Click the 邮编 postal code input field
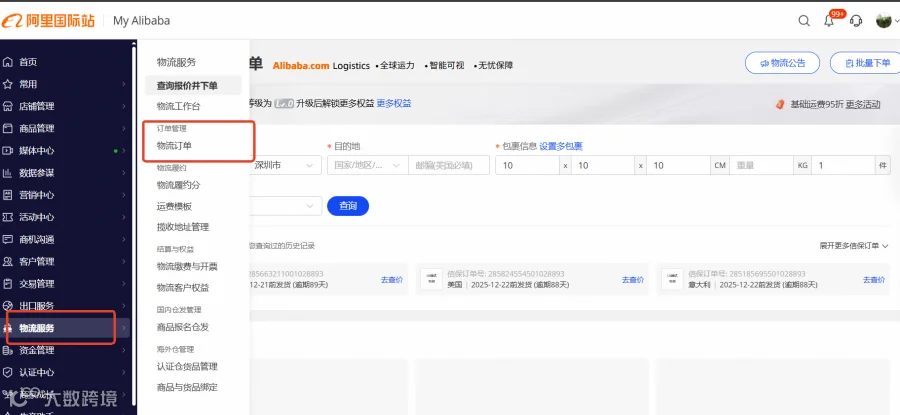 (x=449, y=165)
